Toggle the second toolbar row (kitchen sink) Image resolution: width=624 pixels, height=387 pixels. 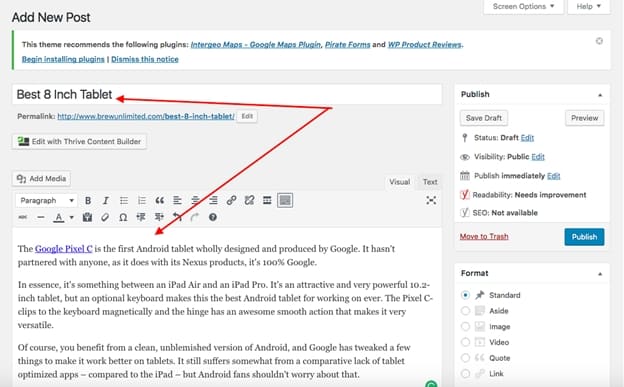click(285, 201)
